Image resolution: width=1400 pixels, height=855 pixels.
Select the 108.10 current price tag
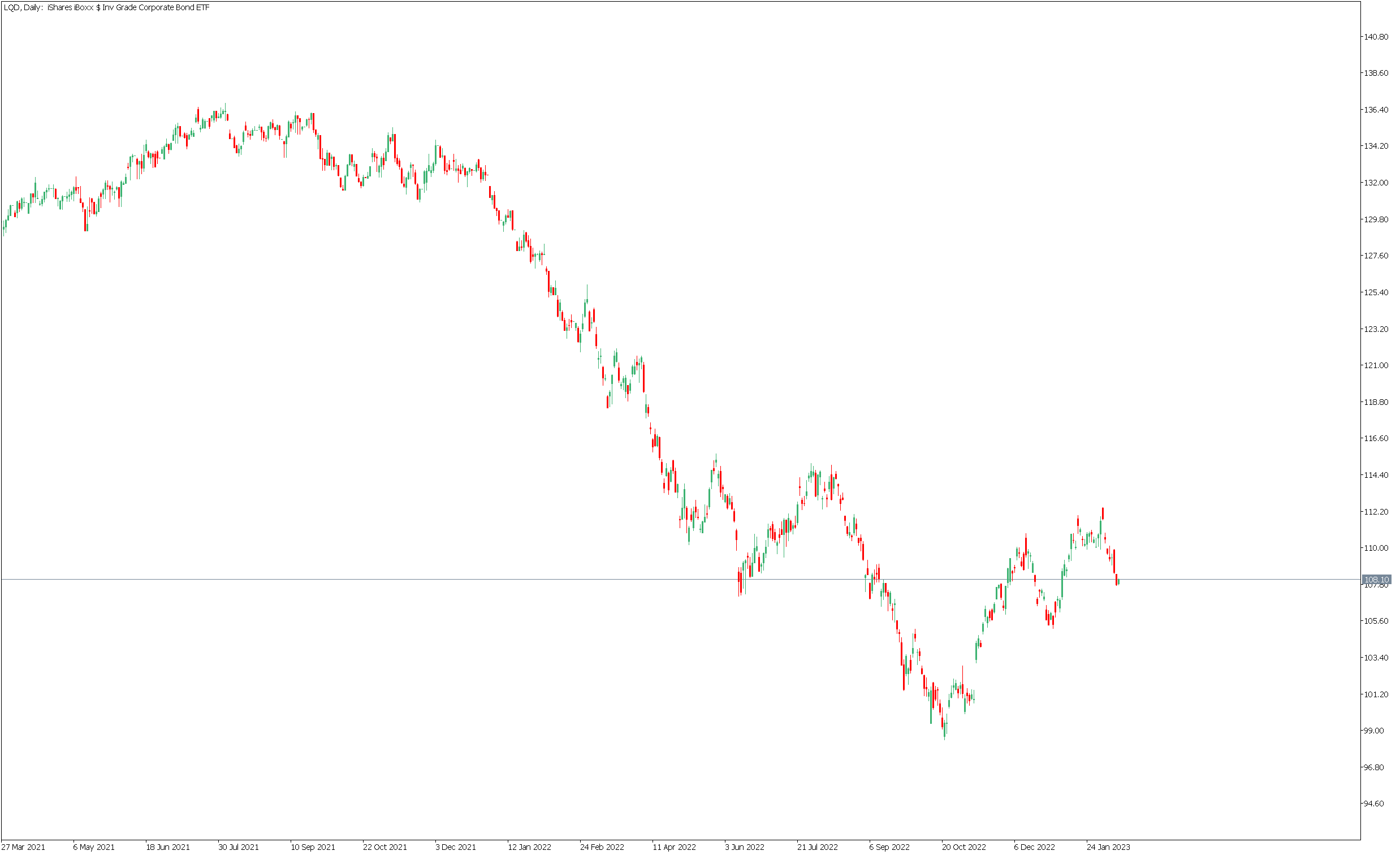[1376, 580]
